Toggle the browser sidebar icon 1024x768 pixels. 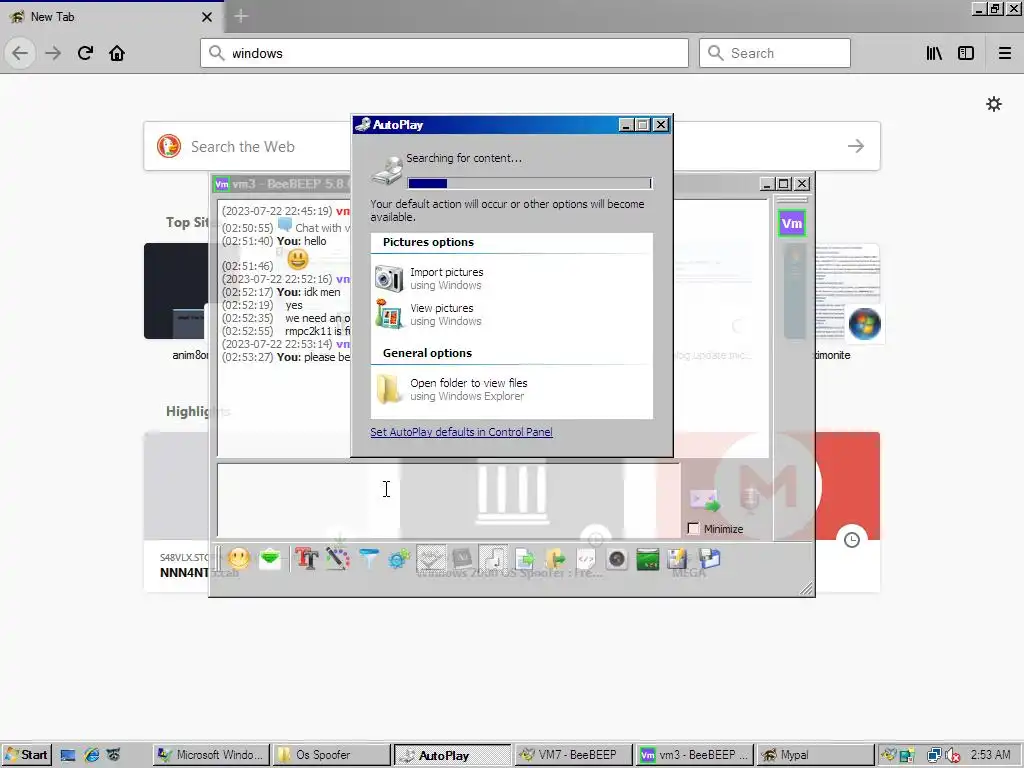[966, 53]
